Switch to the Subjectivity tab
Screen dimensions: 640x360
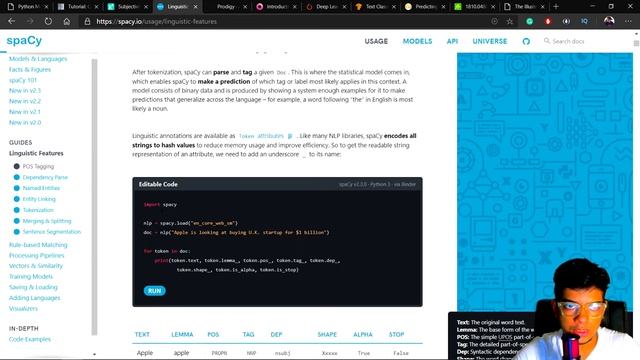tap(127, 7)
